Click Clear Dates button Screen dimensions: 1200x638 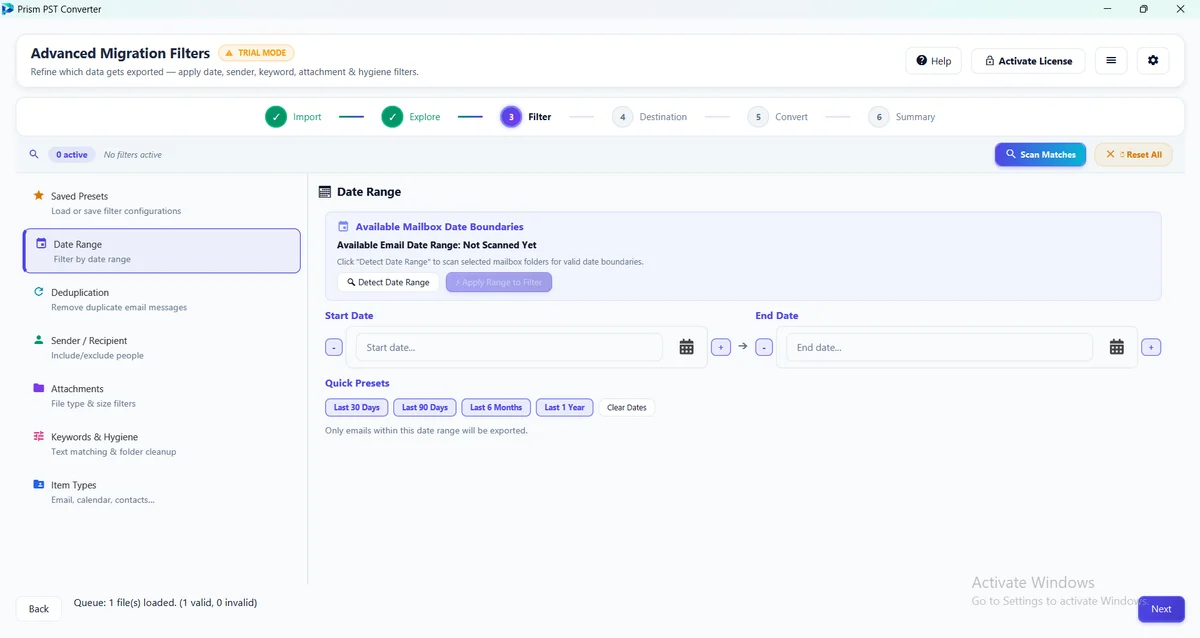pos(627,408)
